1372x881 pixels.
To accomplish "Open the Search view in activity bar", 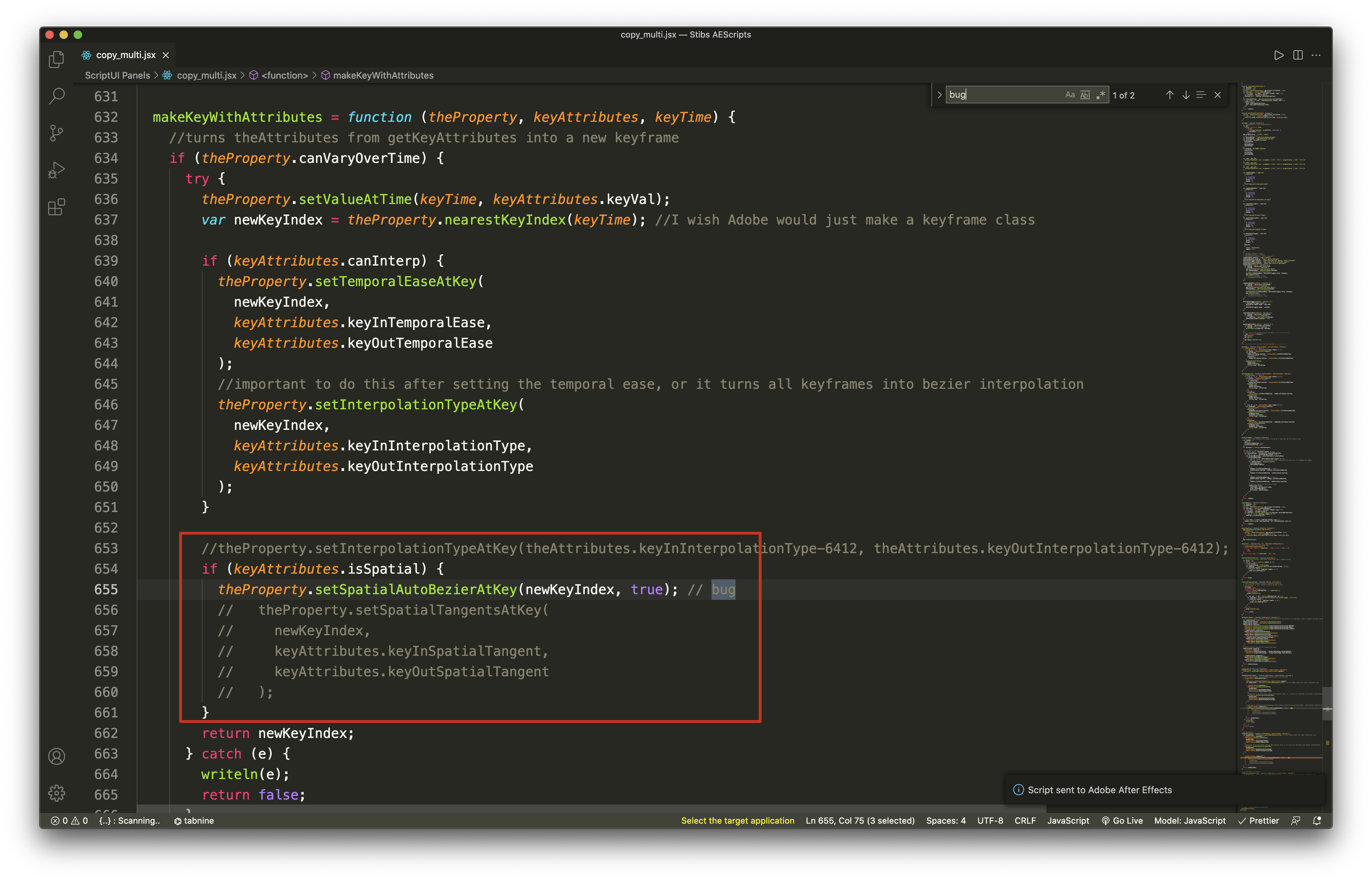I will (56, 96).
